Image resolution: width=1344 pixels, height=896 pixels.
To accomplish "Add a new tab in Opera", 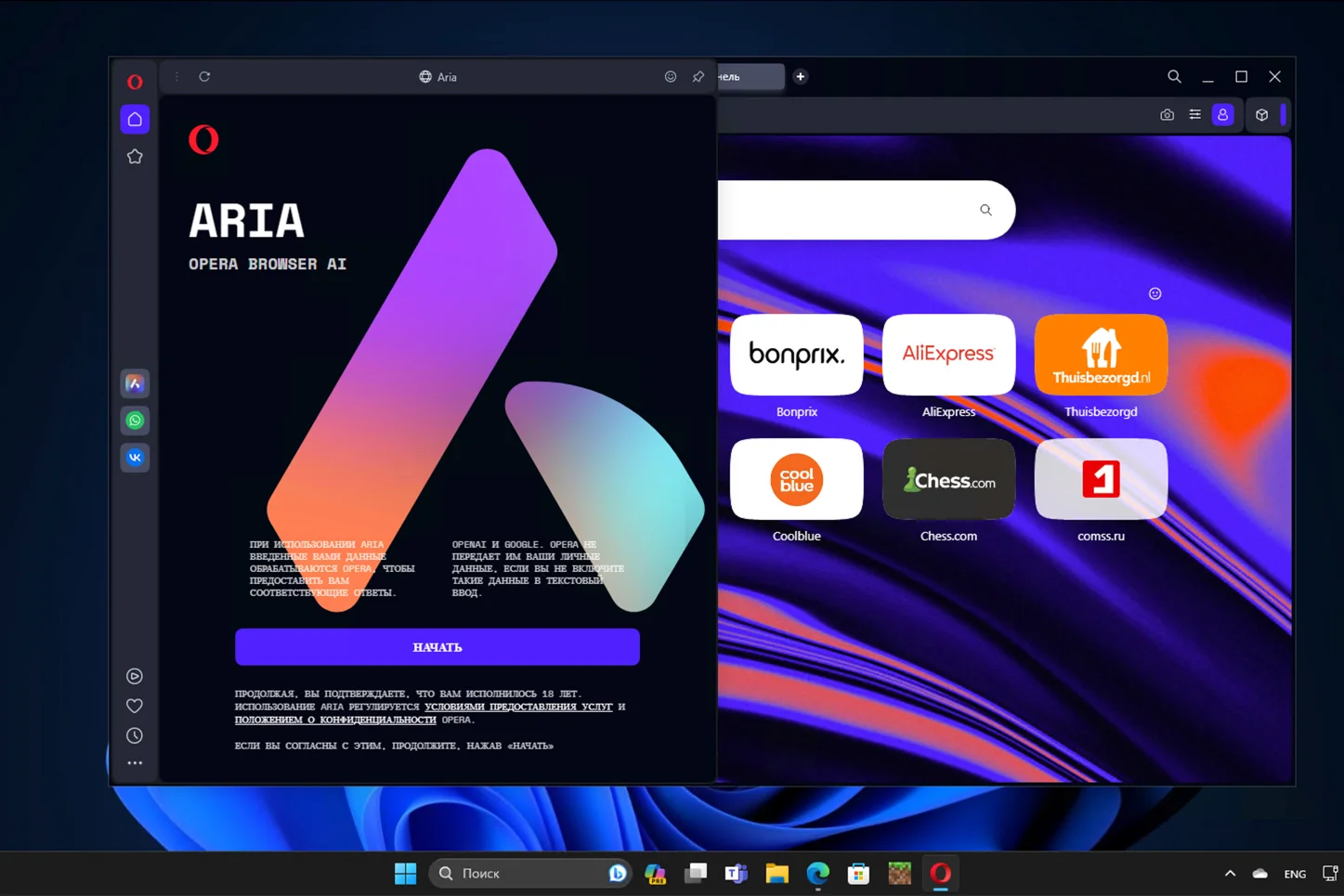I will click(801, 77).
